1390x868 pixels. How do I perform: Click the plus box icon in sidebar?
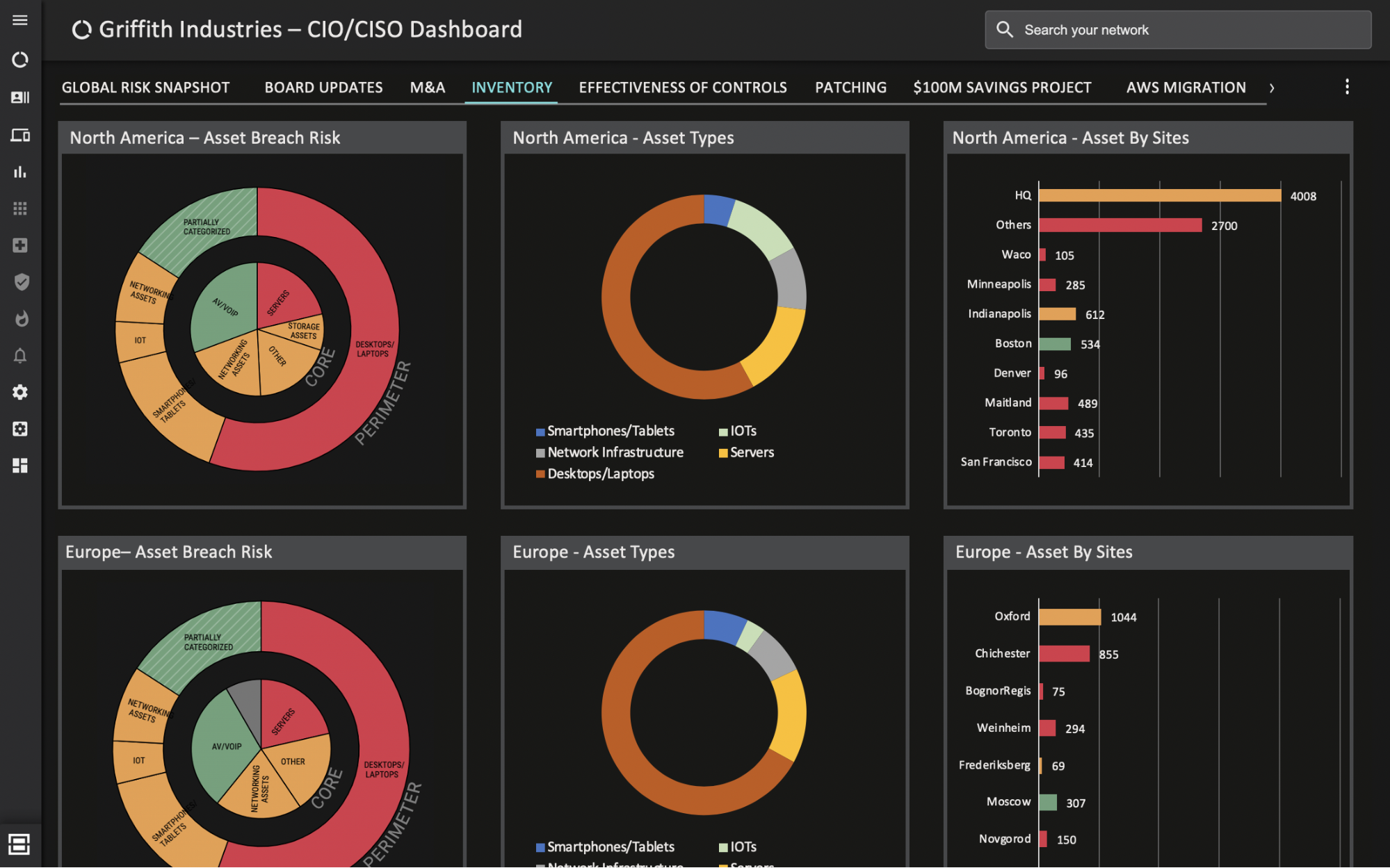(x=20, y=245)
